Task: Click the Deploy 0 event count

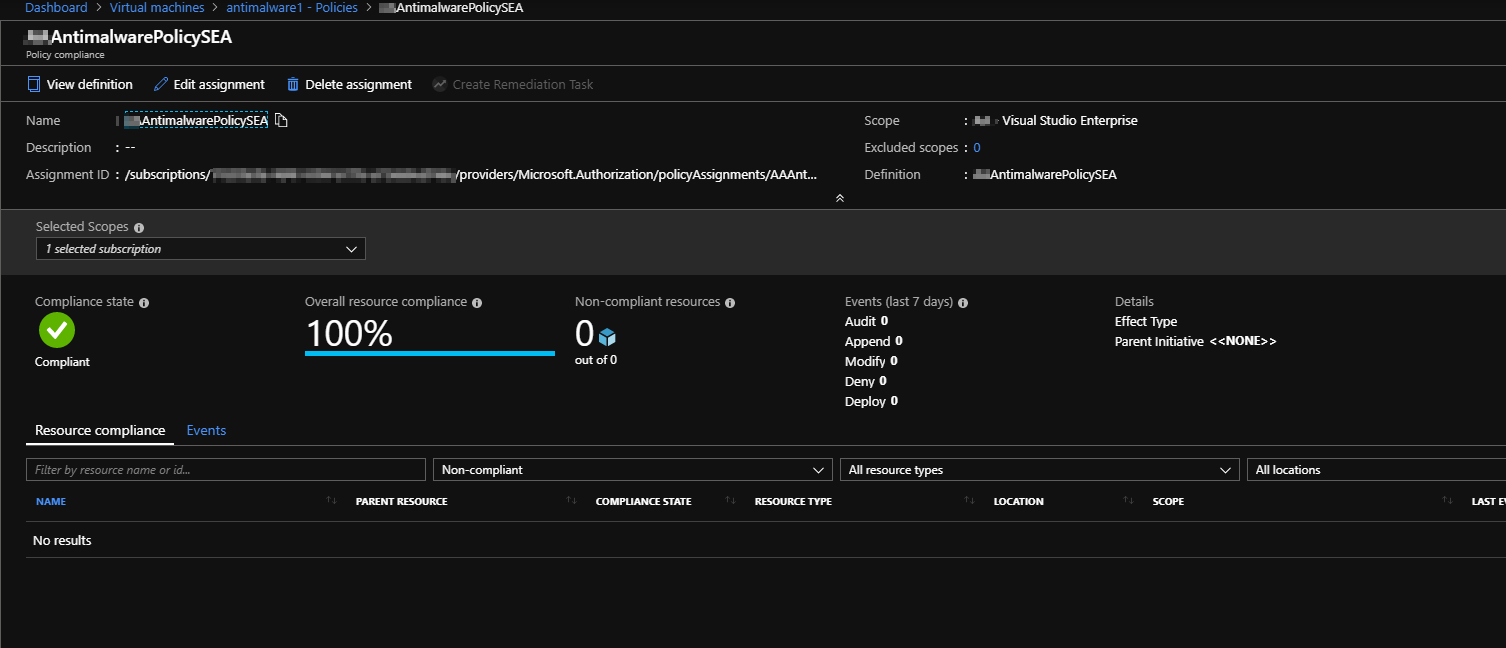Action: click(x=871, y=401)
